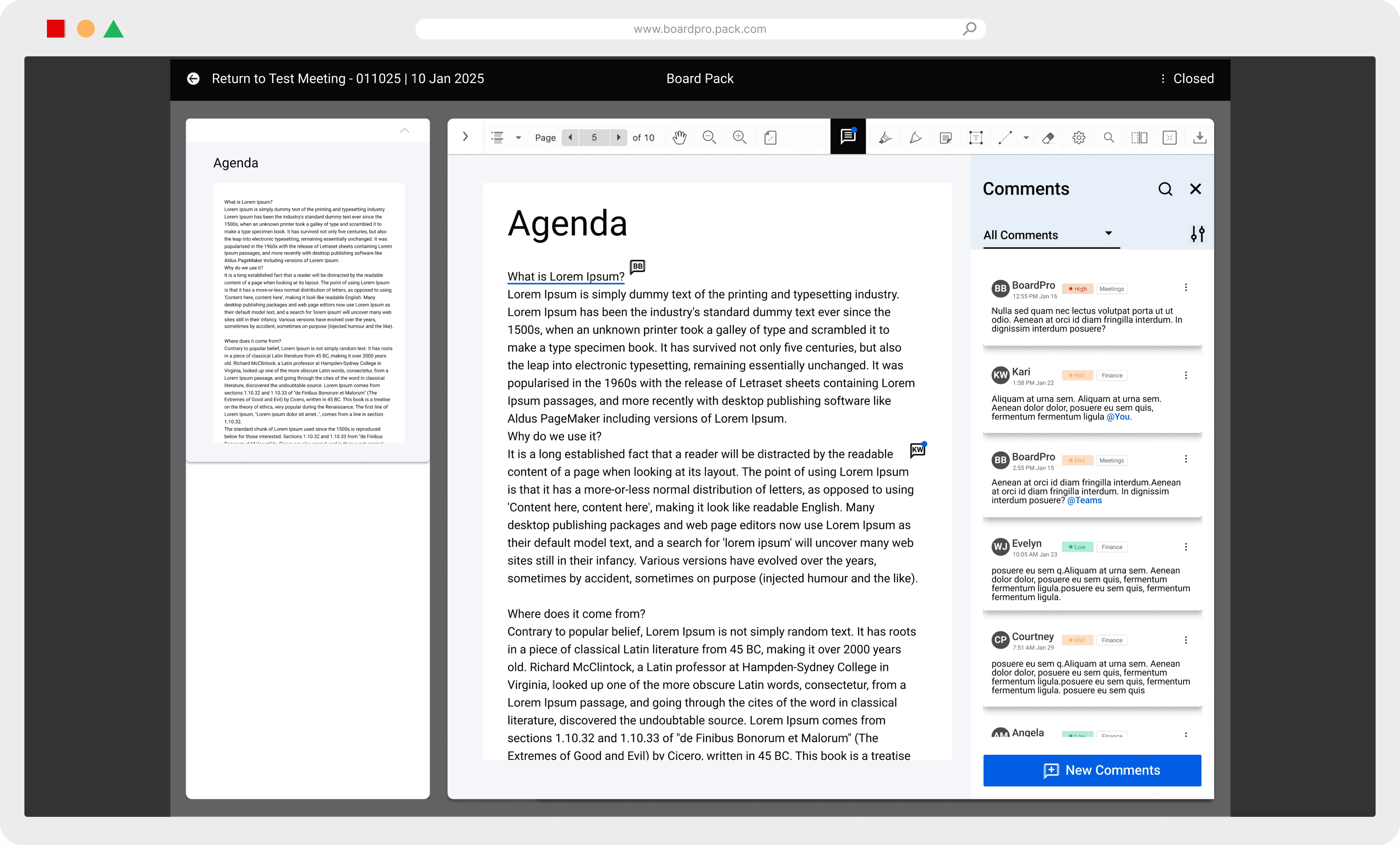Go to the next page
This screenshot has width=1400, height=845.
pos(619,137)
